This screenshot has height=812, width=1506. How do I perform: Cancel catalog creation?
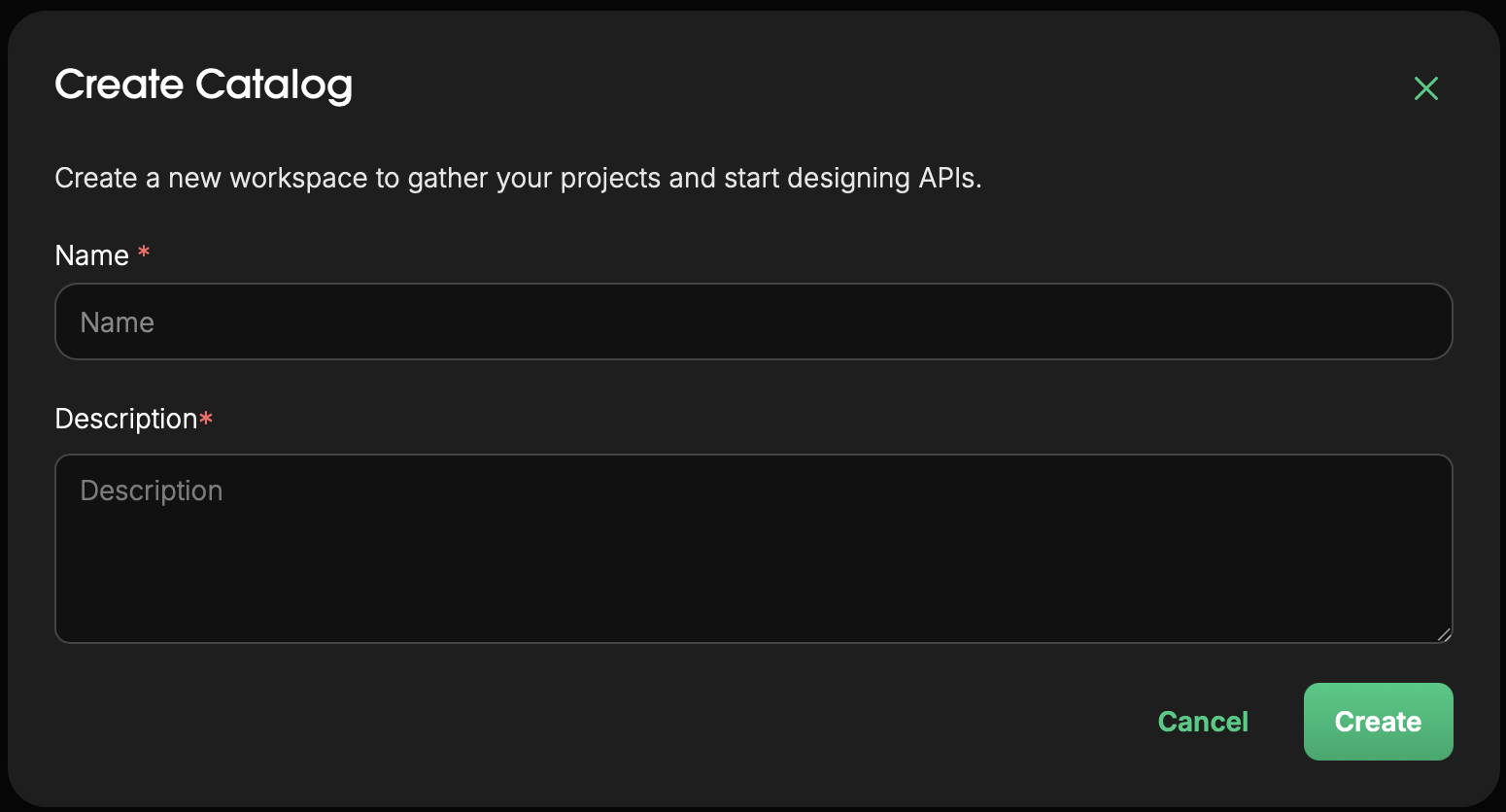tap(1203, 722)
